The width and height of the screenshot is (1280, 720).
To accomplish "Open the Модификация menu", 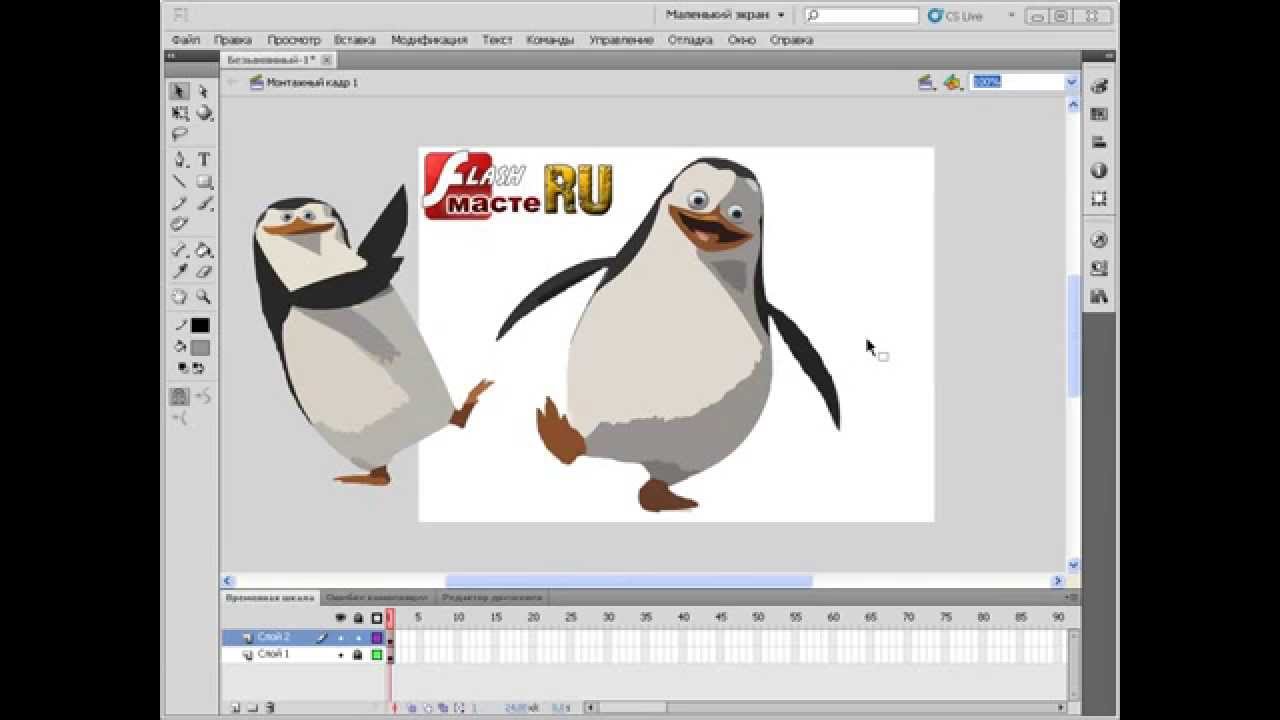I will tap(429, 40).
